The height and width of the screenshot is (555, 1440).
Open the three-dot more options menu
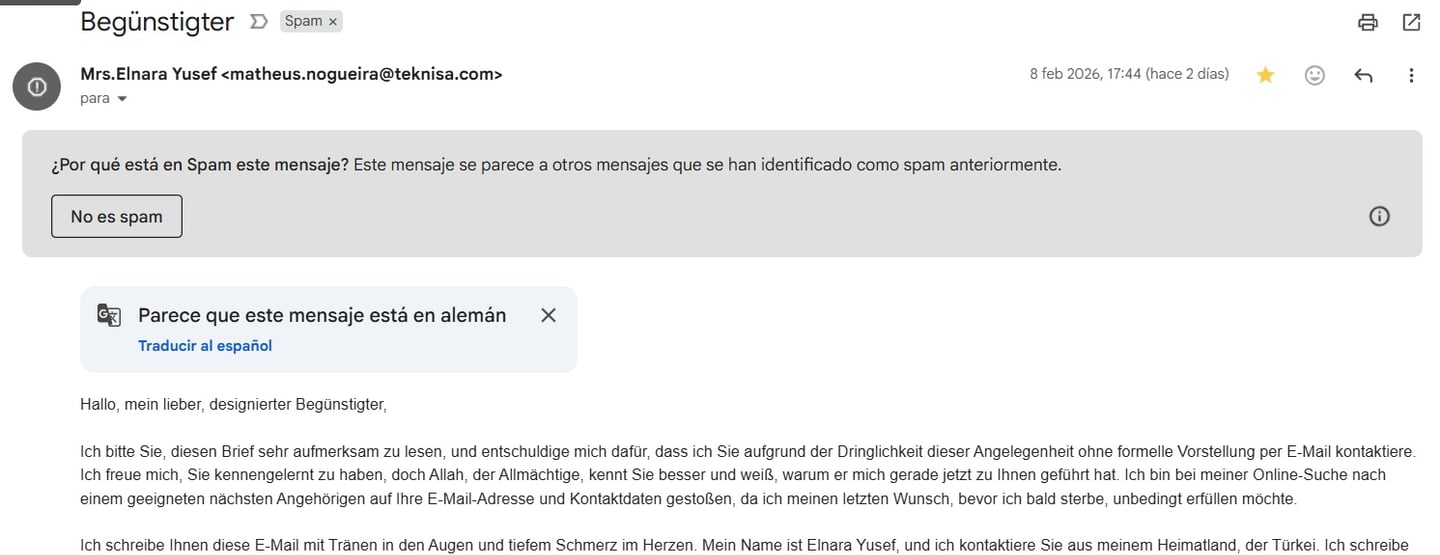click(x=1411, y=75)
